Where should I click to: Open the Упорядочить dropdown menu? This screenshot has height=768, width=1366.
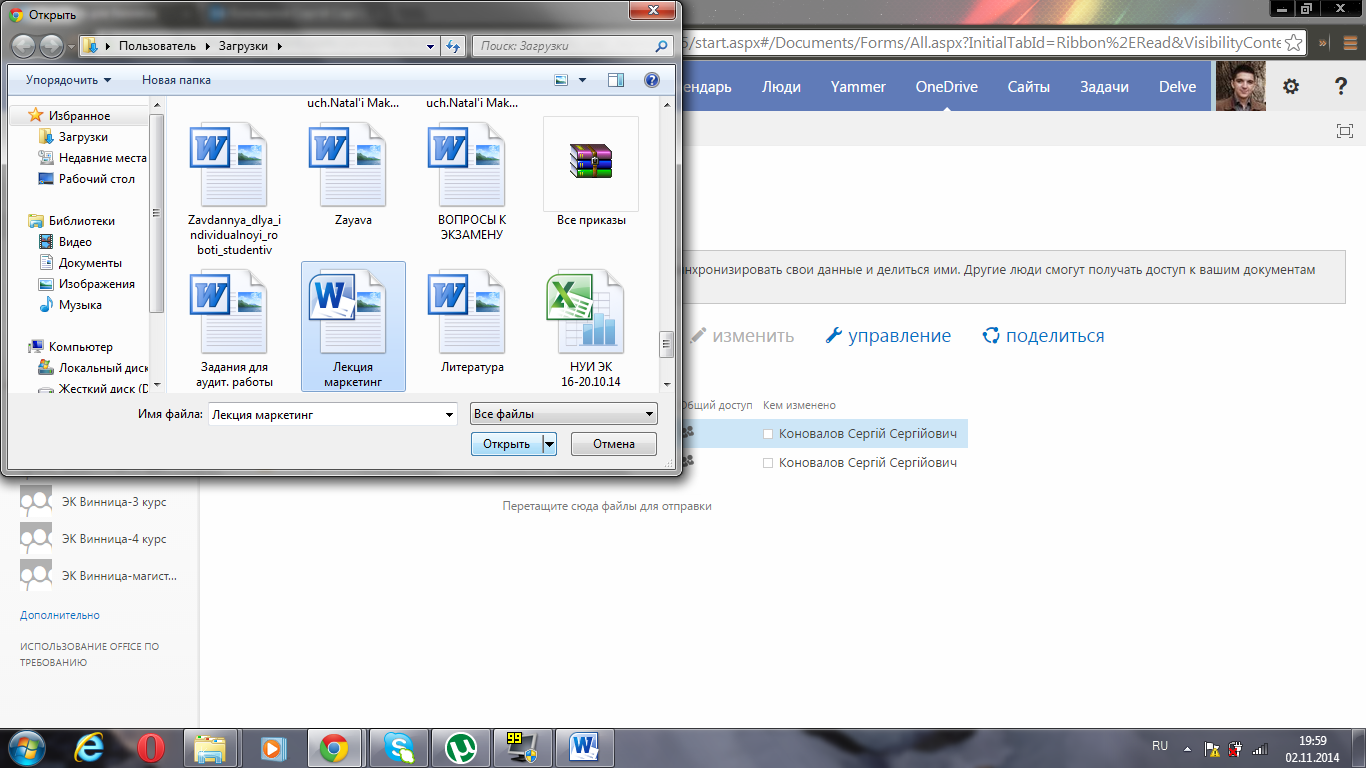[x=69, y=80]
